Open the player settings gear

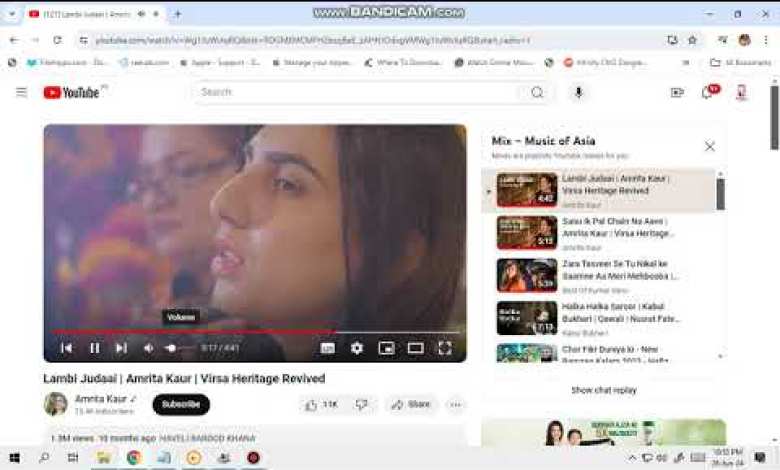pyautogui.click(x=356, y=348)
